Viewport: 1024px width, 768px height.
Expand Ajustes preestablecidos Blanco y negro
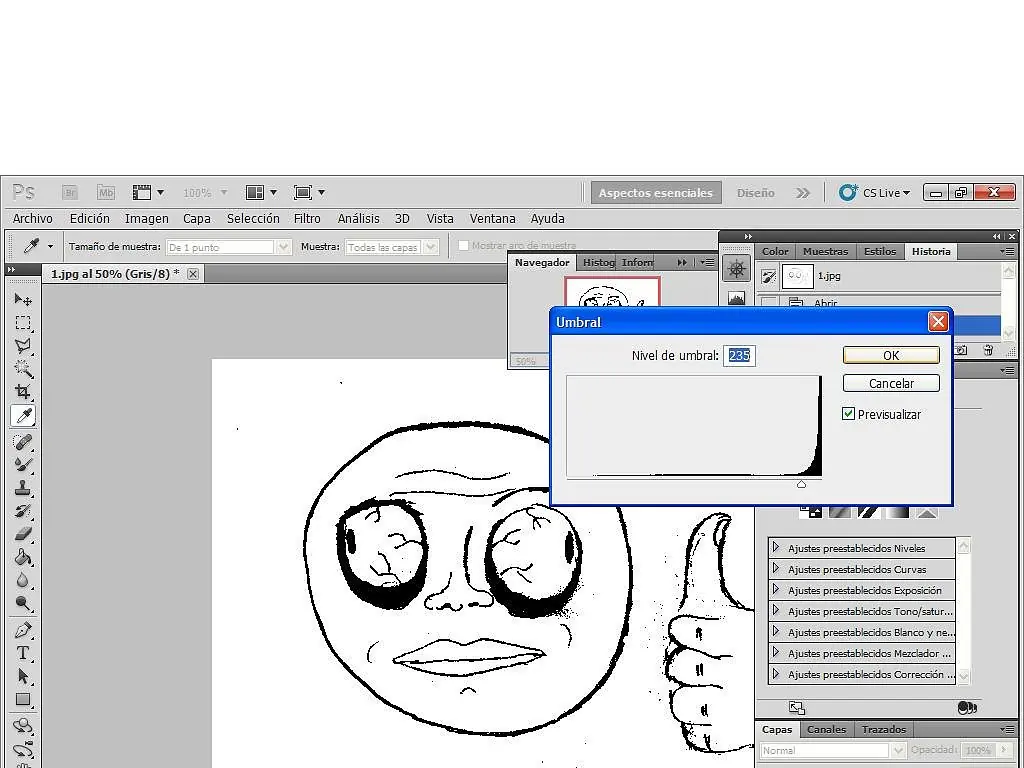pyautogui.click(x=776, y=631)
